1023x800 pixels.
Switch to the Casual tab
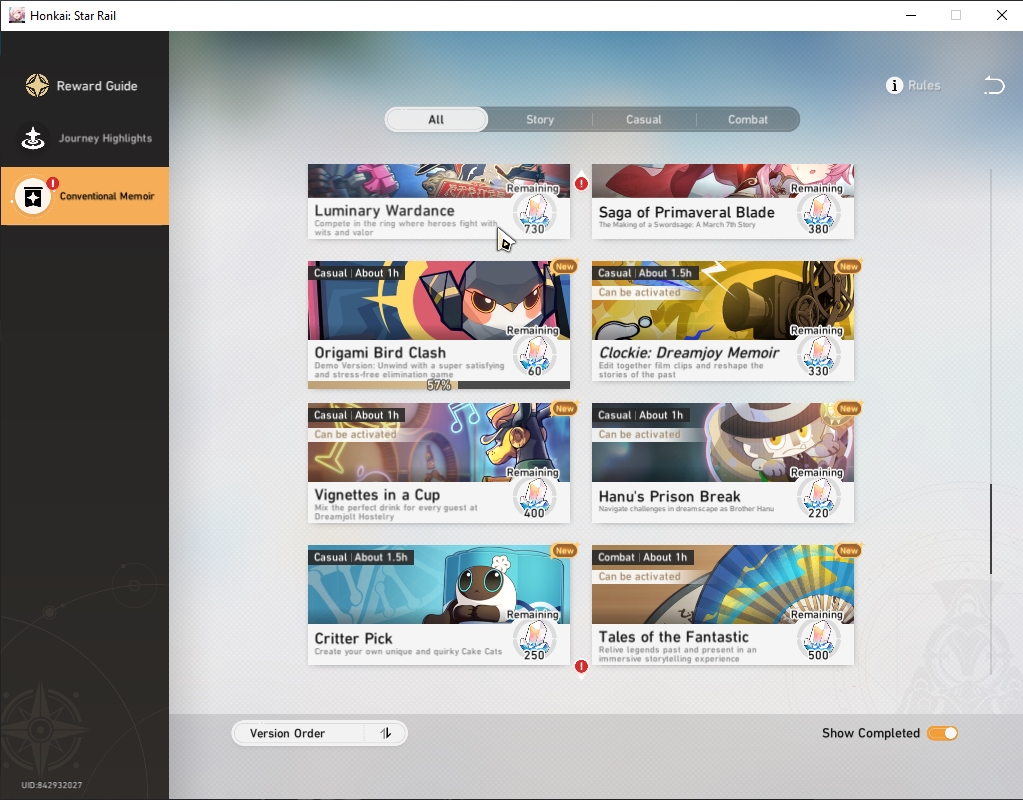(x=643, y=119)
